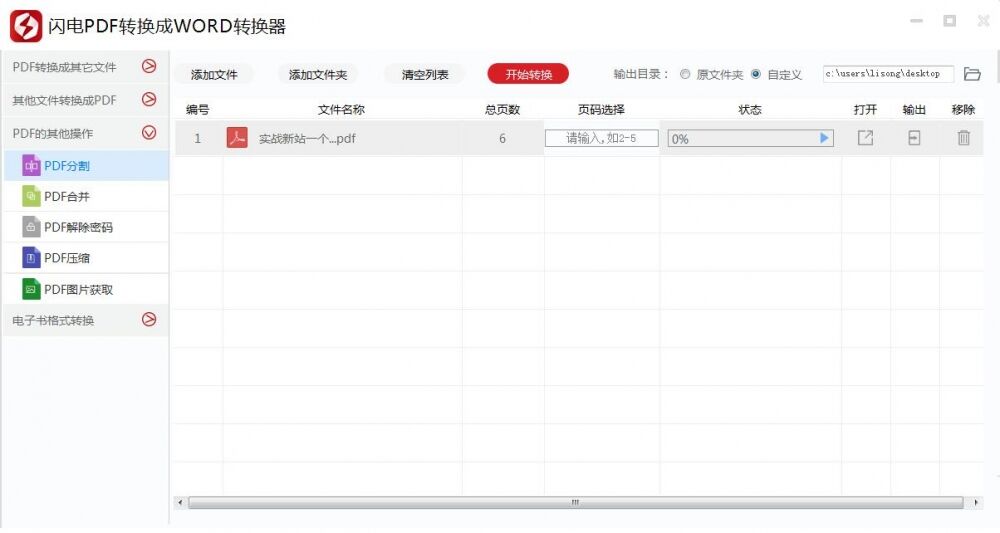Select PDF压缩 in the sidebar

tap(86, 258)
